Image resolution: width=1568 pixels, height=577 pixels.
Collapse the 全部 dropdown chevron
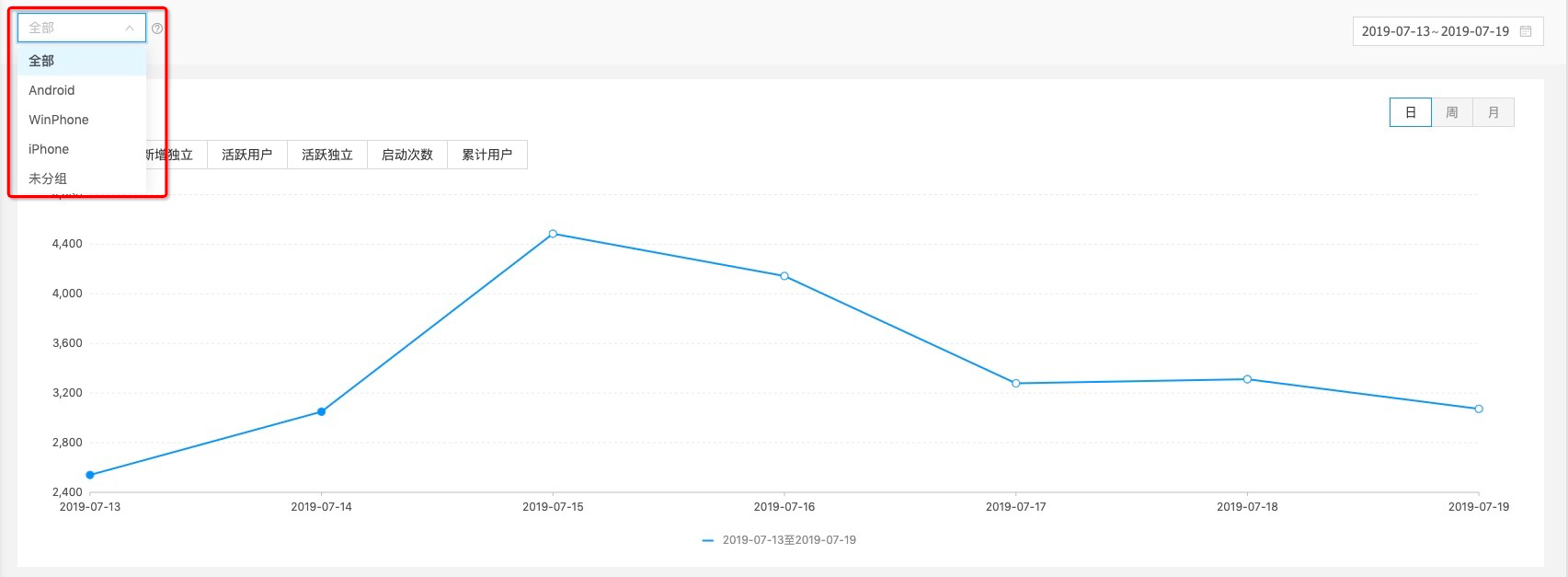[x=130, y=29]
